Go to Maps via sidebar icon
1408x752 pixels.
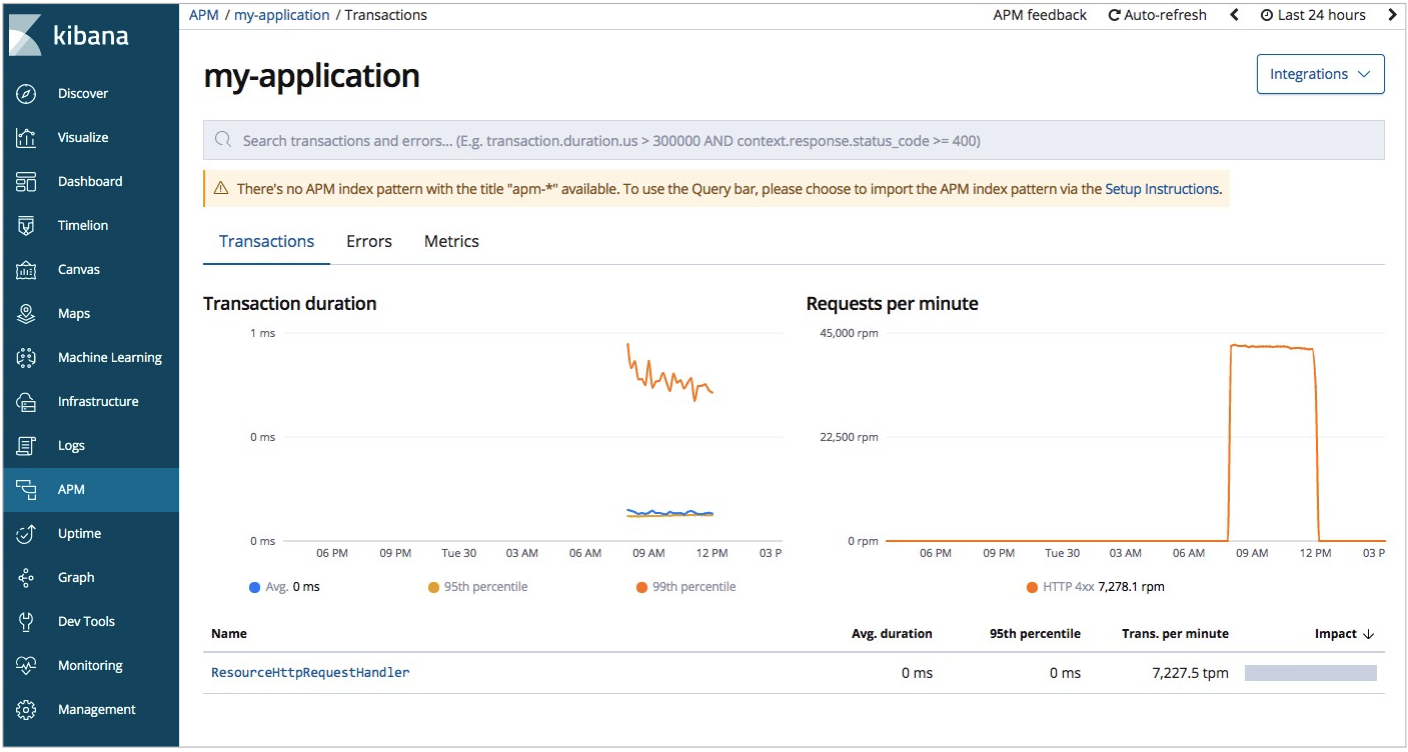pyautogui.click(x=27, y=313)
